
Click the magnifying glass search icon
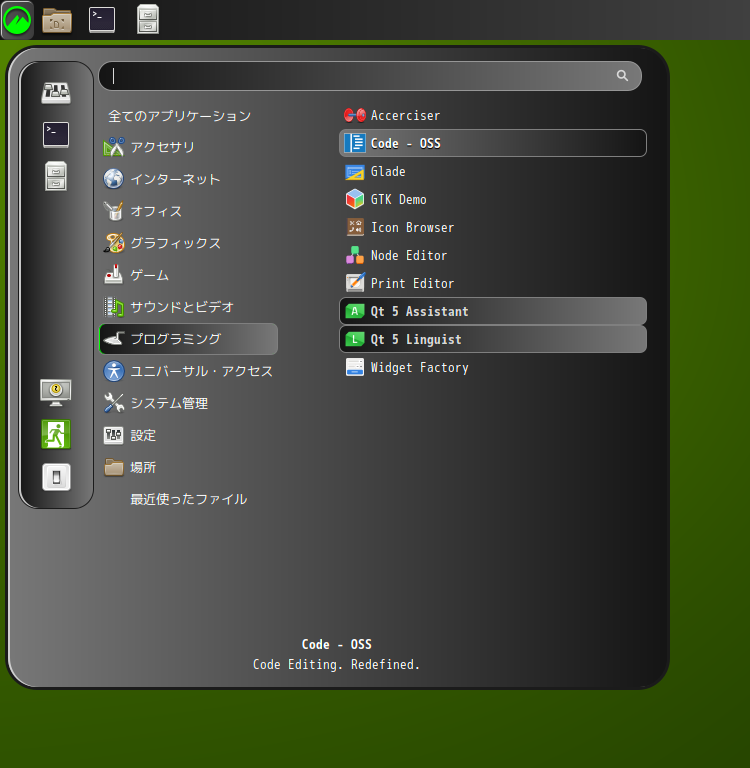pos(622,75)
